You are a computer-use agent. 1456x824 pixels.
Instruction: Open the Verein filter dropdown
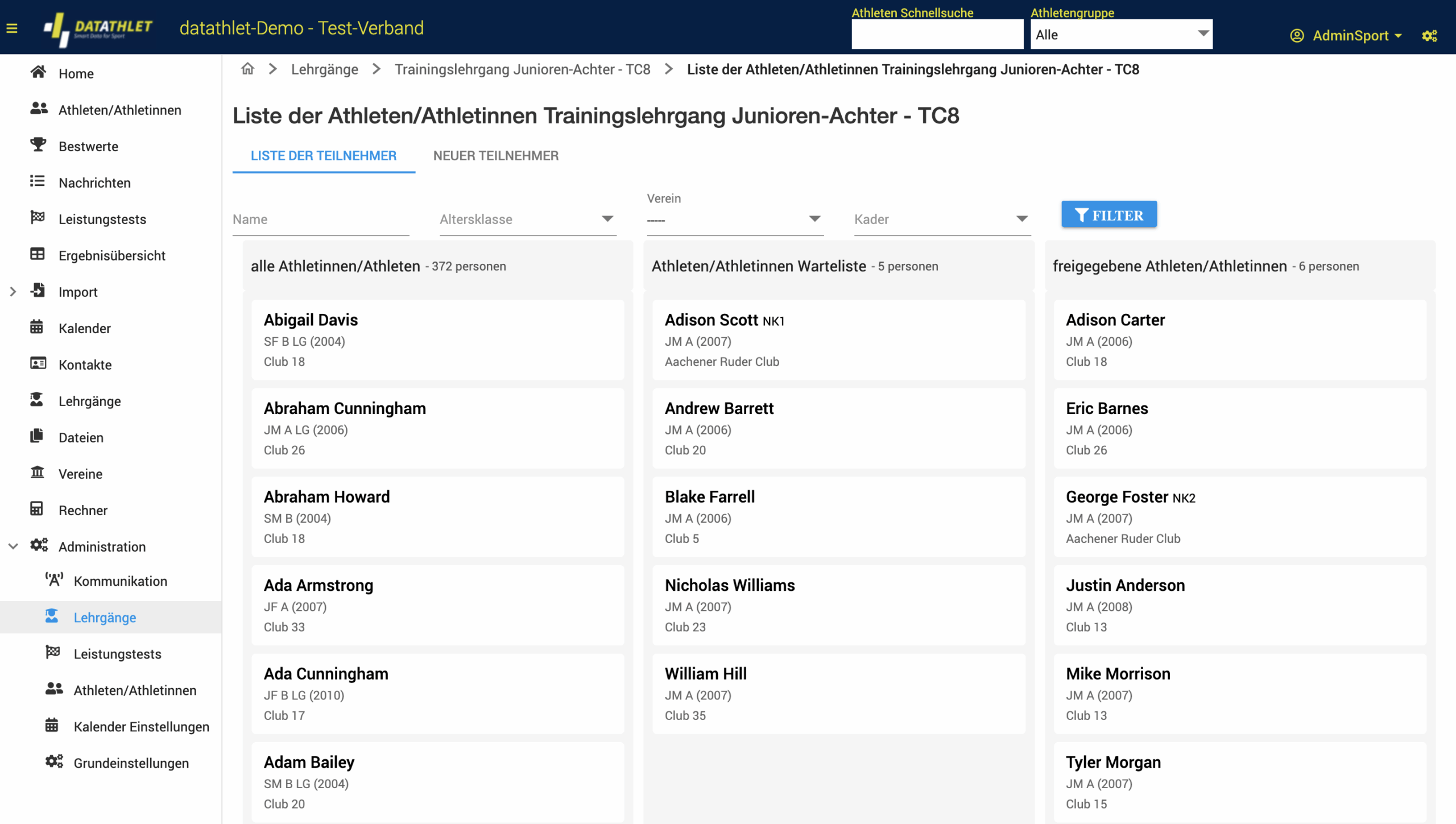[x=734, y=219]
